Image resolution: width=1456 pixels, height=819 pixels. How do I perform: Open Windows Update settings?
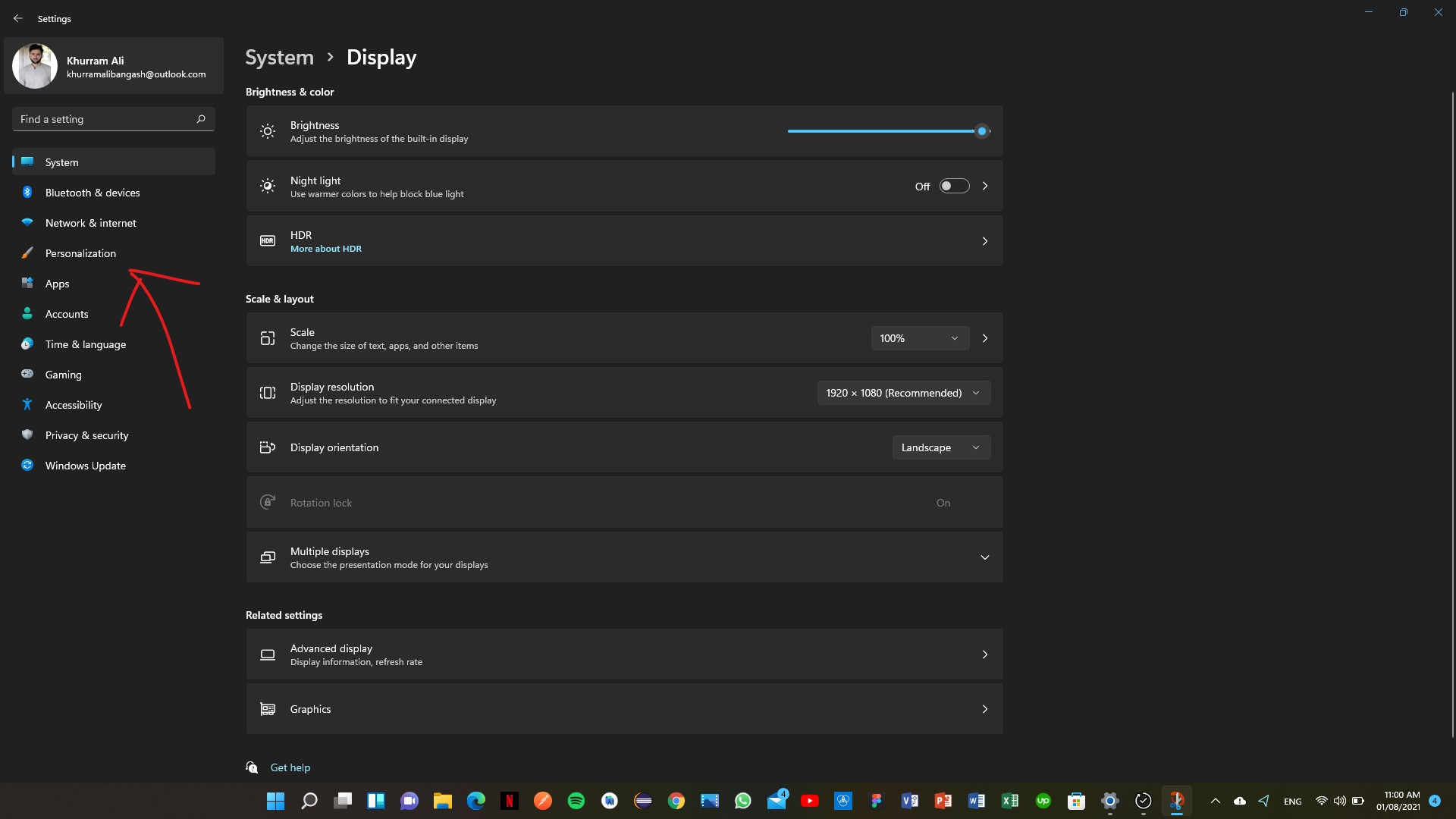coord(84,465)
